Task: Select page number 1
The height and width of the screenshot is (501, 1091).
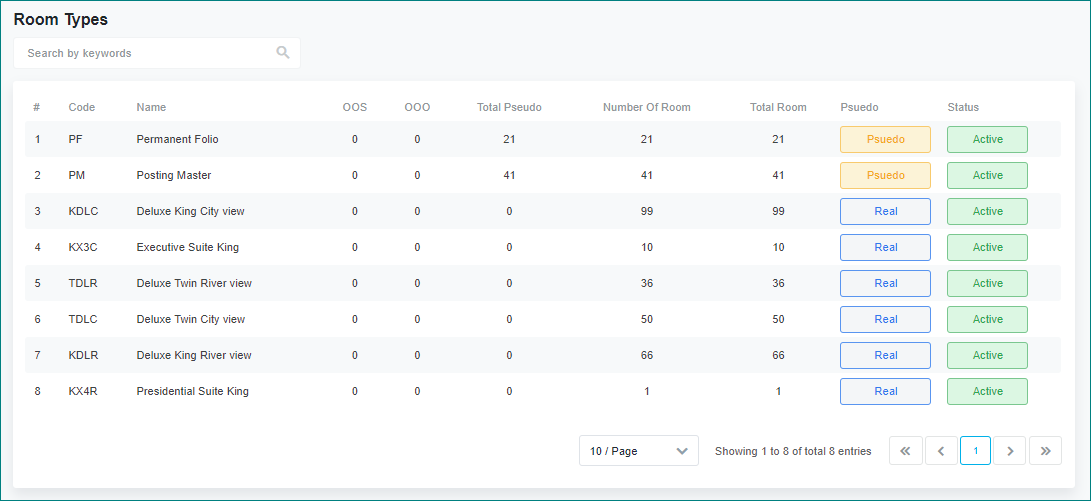Action: [x=975, y=451]
